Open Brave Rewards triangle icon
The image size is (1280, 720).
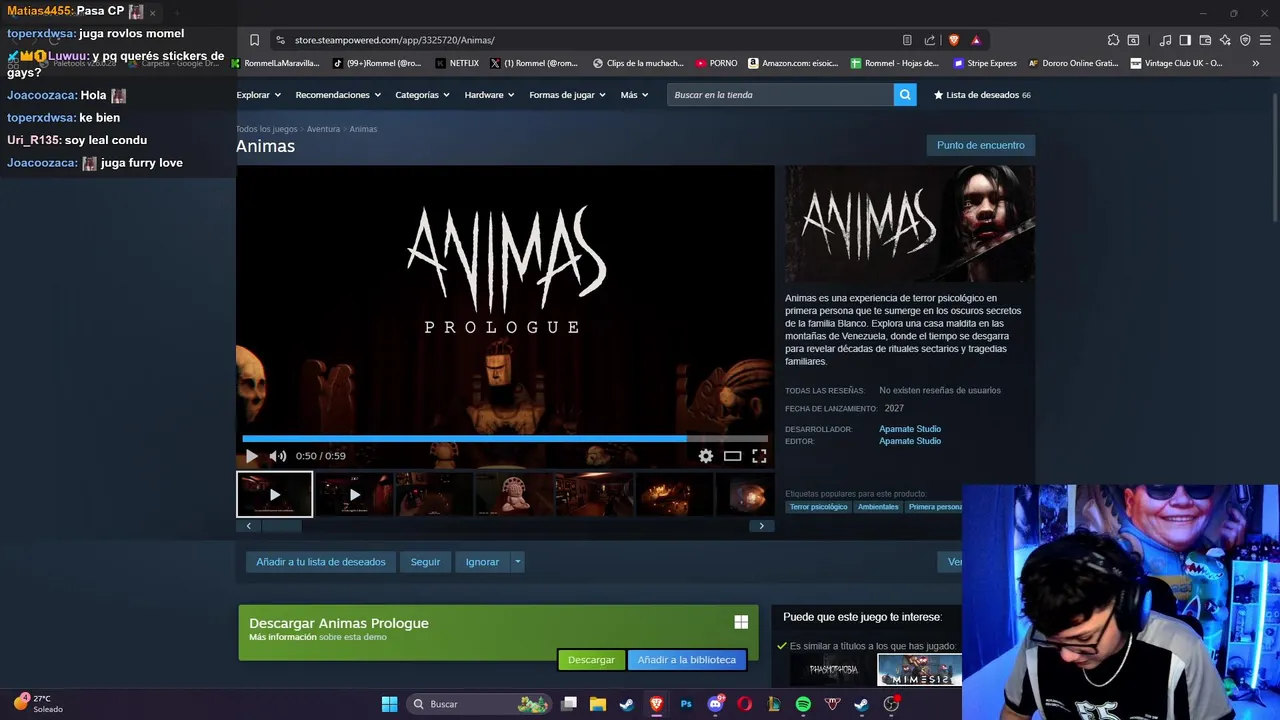click(x=976, y=40)
